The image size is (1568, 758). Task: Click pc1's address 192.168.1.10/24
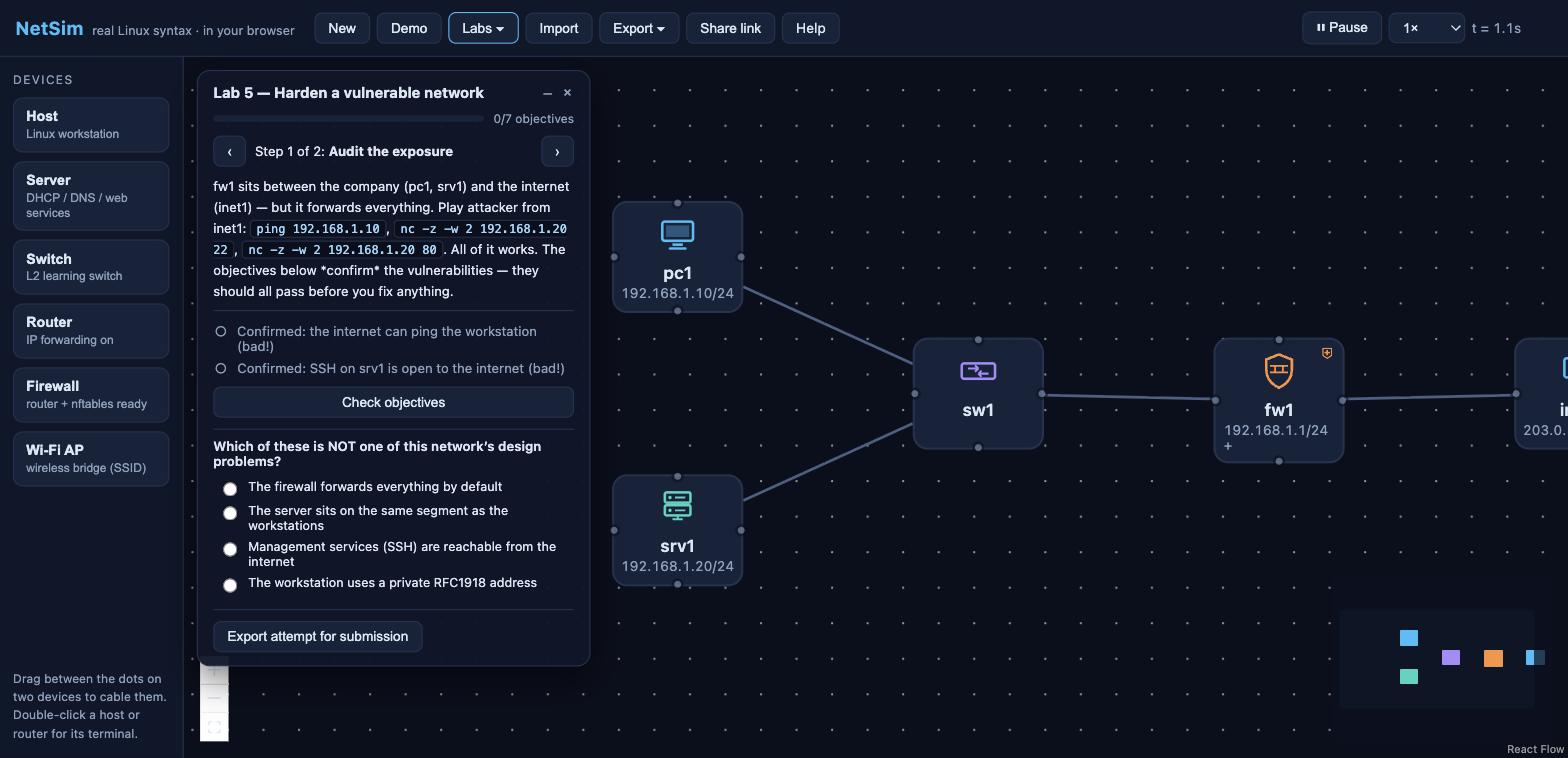[x=677, y=293]
